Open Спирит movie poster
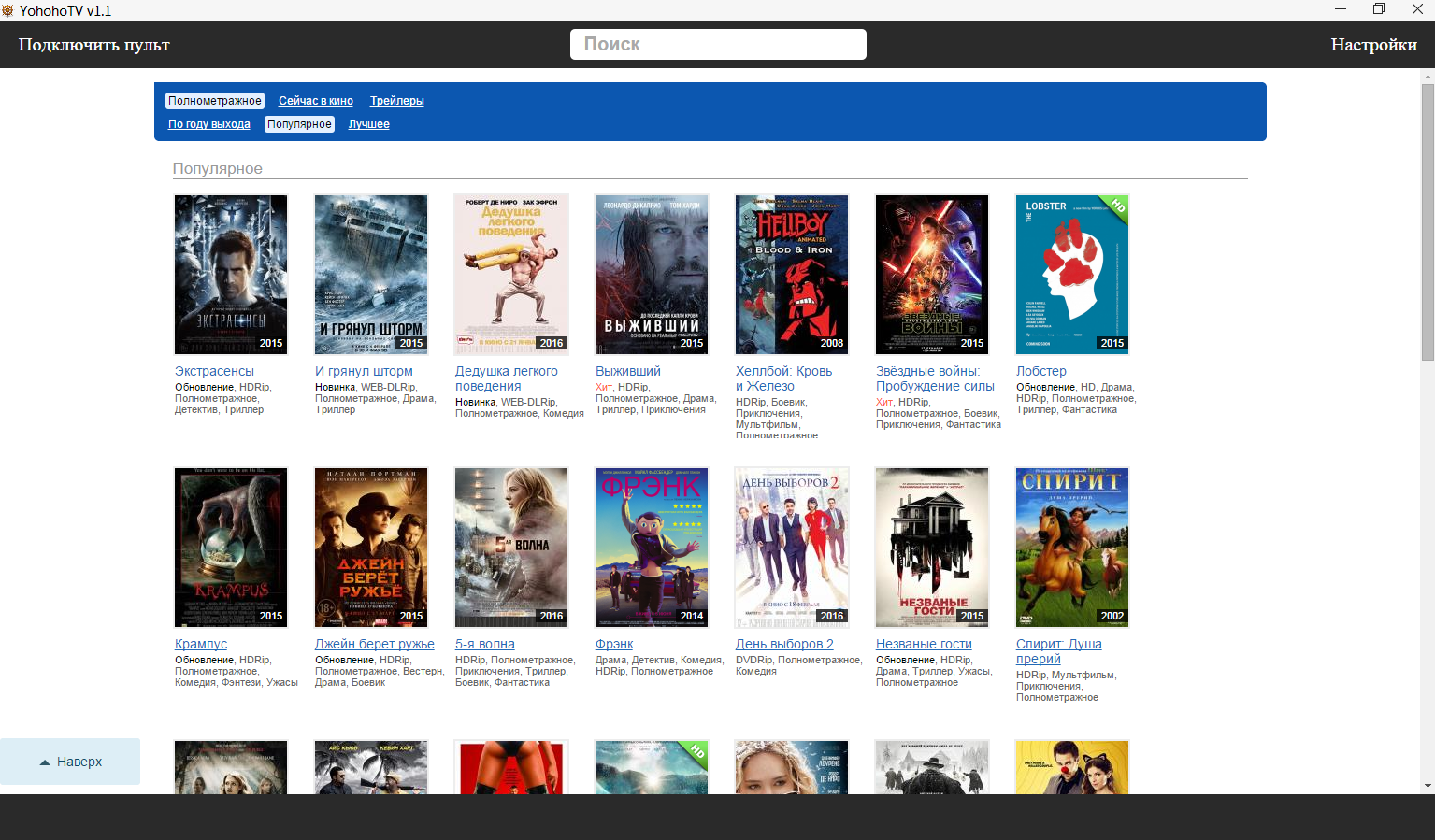Screen dimensions: 1435x840 click(1072, 548)
